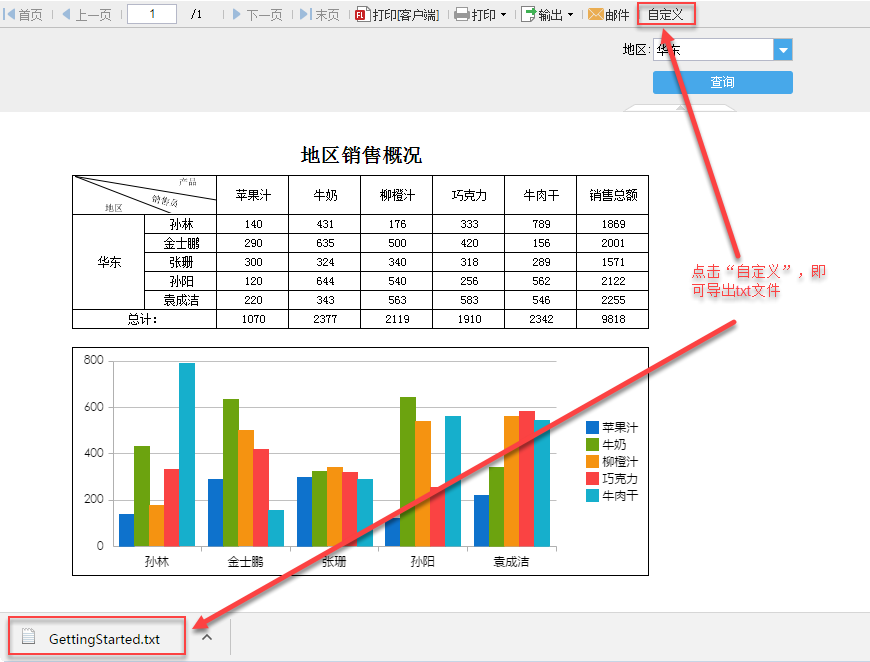Click the 牛奶 legend color swatch
The height and width of the screenshot is (662, 870).
(592, 444)
